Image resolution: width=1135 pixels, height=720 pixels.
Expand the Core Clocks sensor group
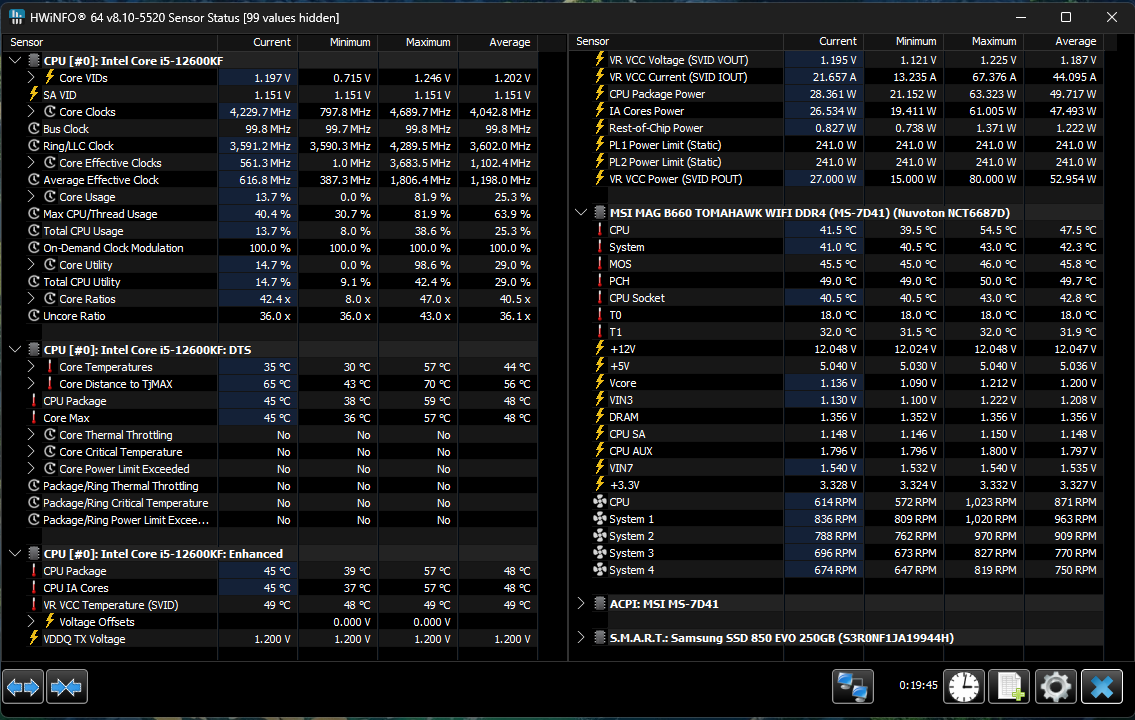(32, 112)
